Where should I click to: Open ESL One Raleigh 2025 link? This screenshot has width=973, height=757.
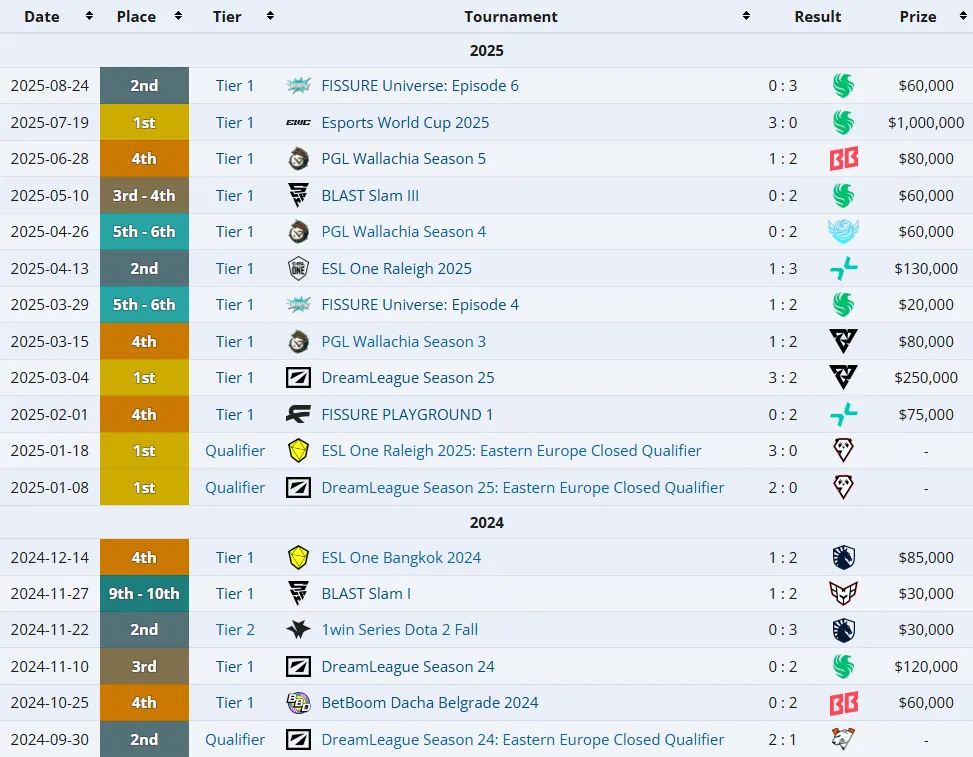397,269
